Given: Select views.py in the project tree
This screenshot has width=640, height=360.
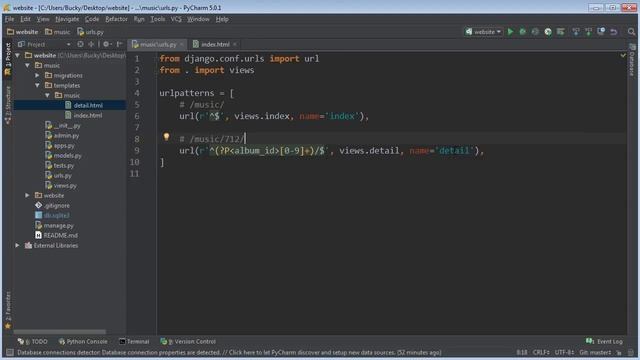Looking at the screenshot, I should coord(65,185).
